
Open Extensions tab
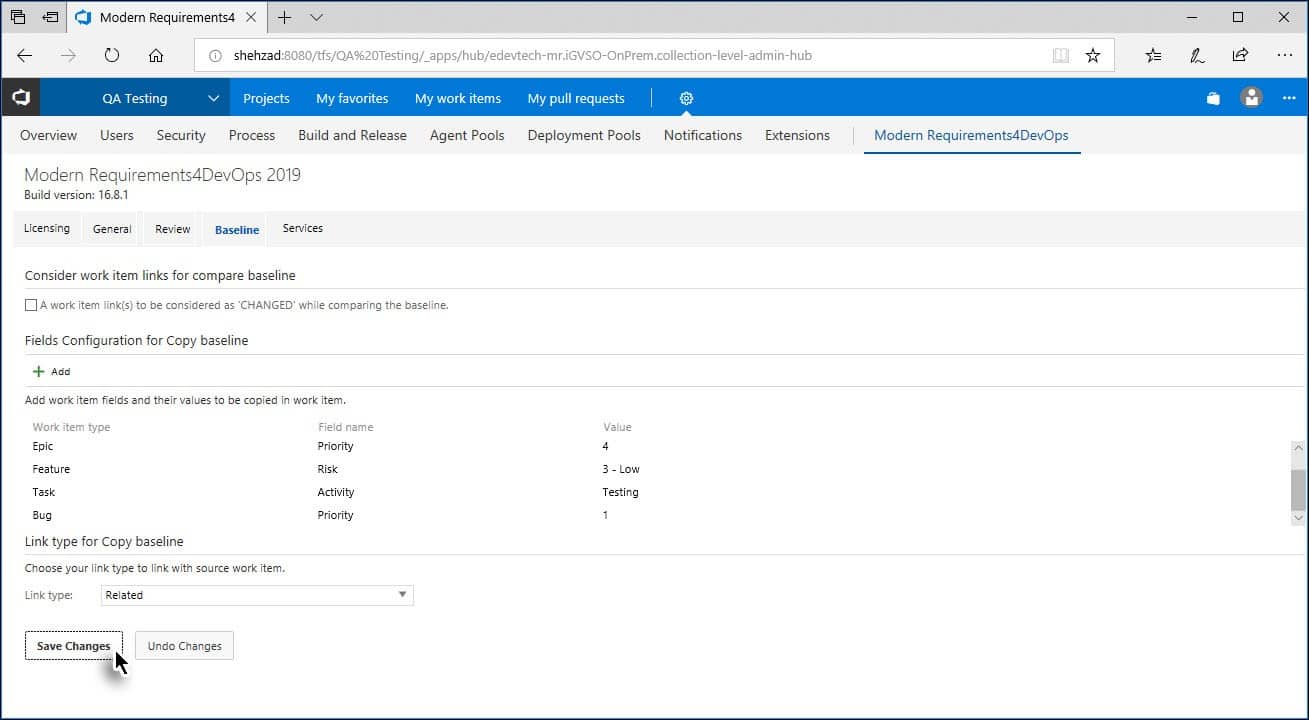tap(797, 135)
